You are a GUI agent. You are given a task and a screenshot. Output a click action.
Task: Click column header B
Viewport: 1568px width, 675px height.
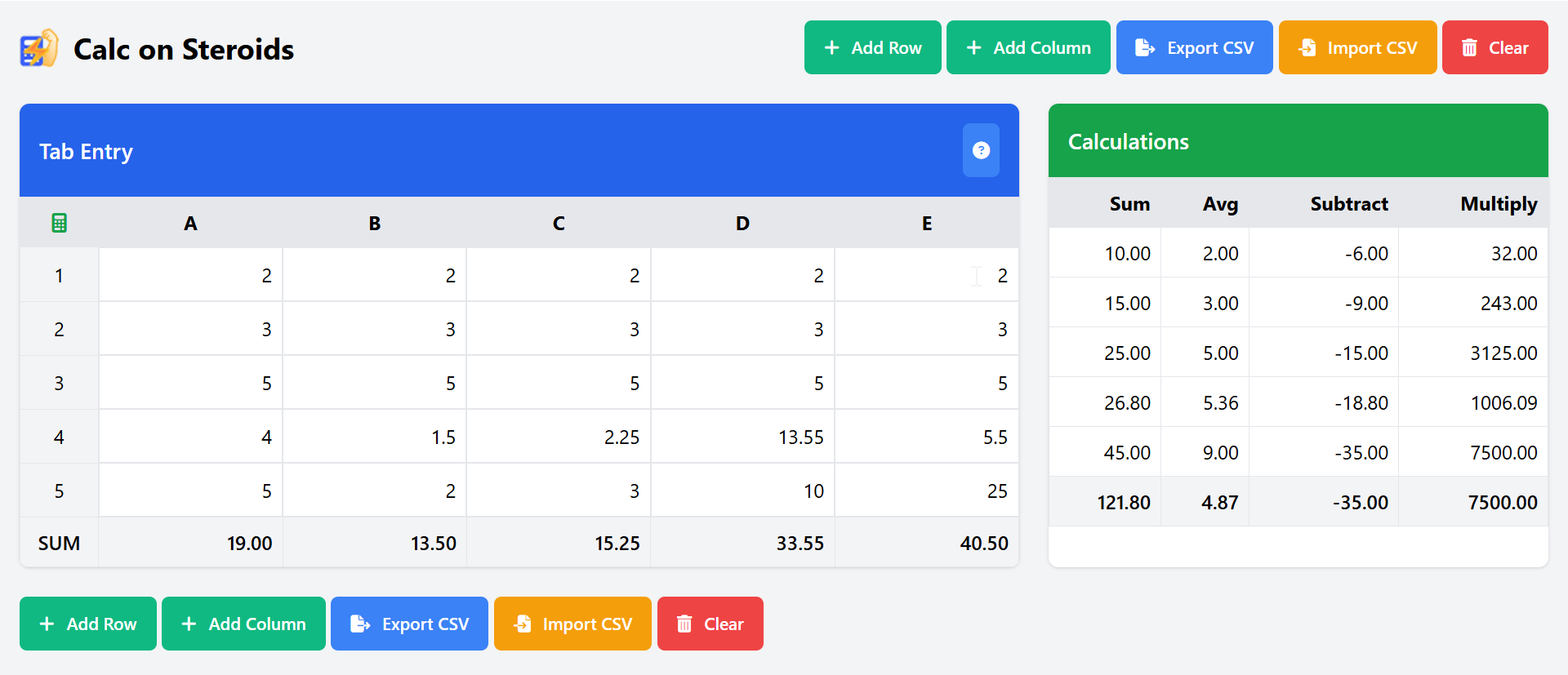pyautogui.click(x=374, y=223)
